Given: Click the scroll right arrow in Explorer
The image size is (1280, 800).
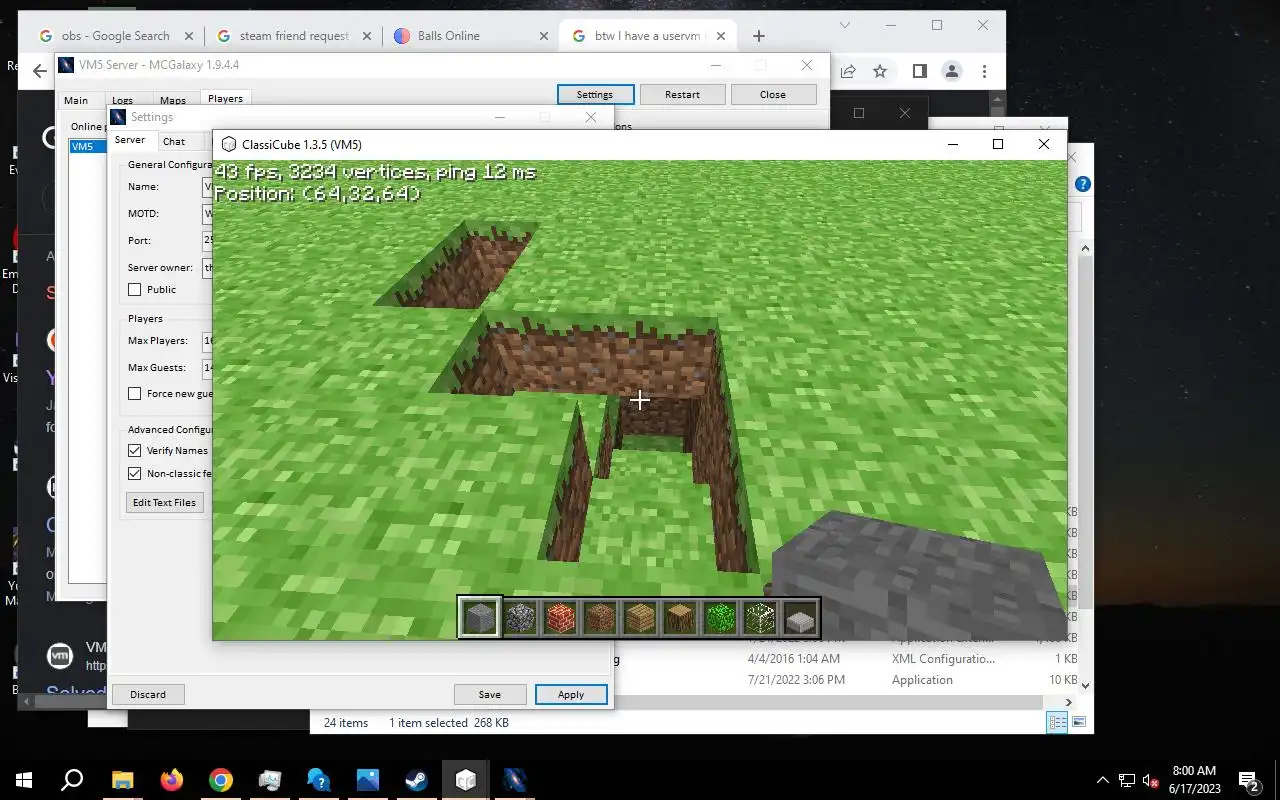Looking at the screenshot, I should [1067, 702].
